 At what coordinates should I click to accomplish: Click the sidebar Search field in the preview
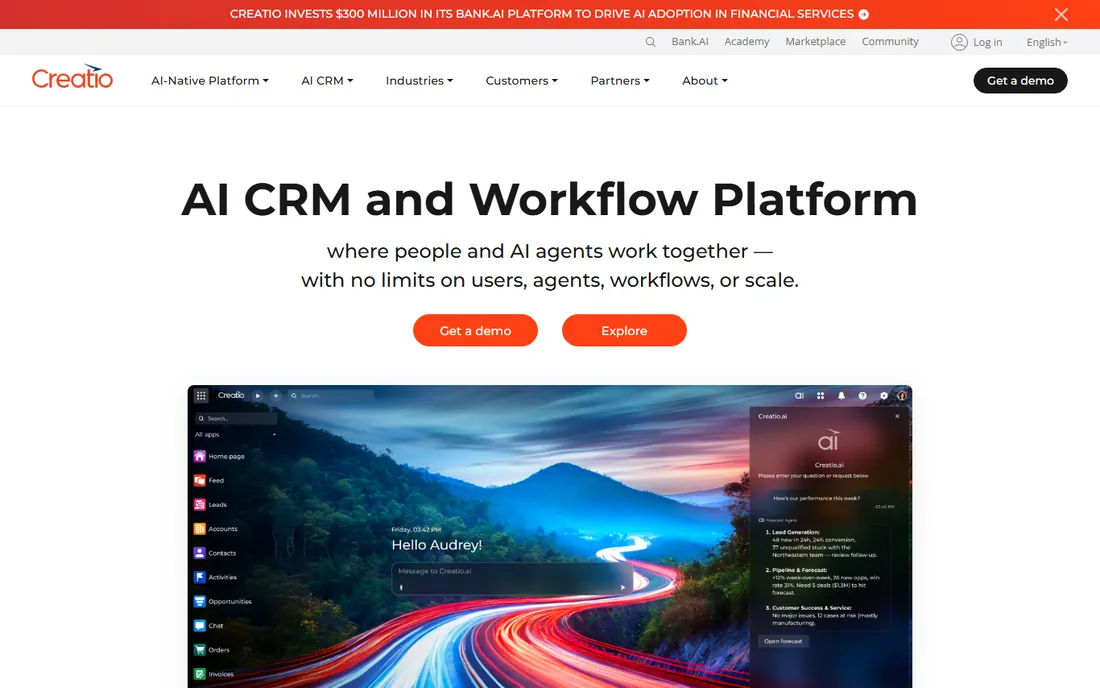[x=235, y=418]
